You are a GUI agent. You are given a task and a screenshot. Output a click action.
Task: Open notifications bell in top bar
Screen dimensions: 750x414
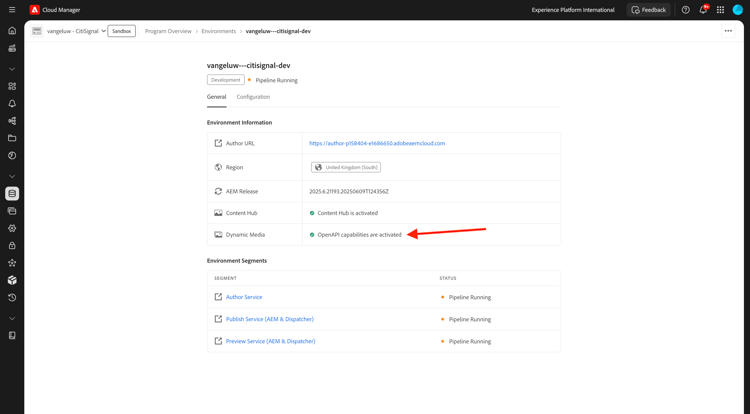703,10
